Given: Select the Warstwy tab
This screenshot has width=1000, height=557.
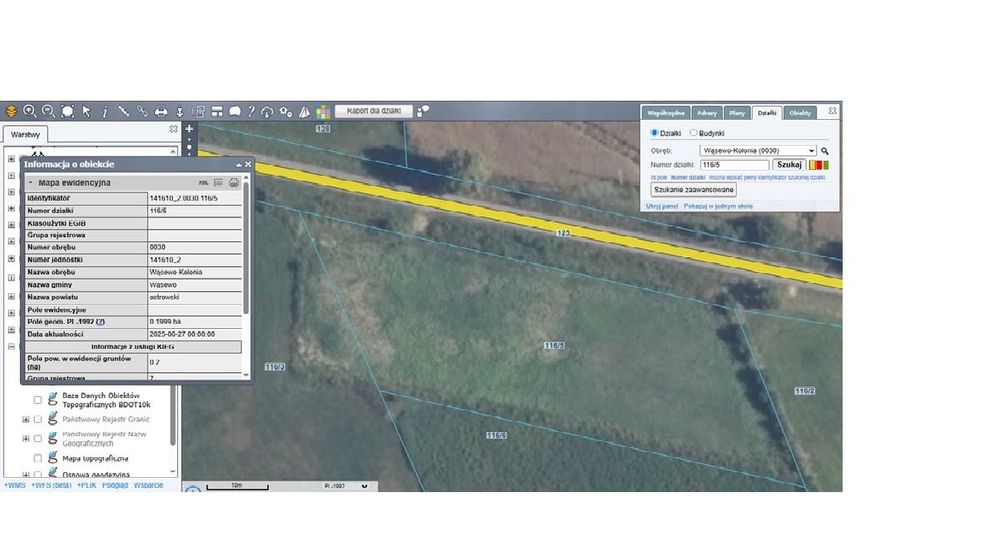Looking at the screenshot, I should click(26, 135).
